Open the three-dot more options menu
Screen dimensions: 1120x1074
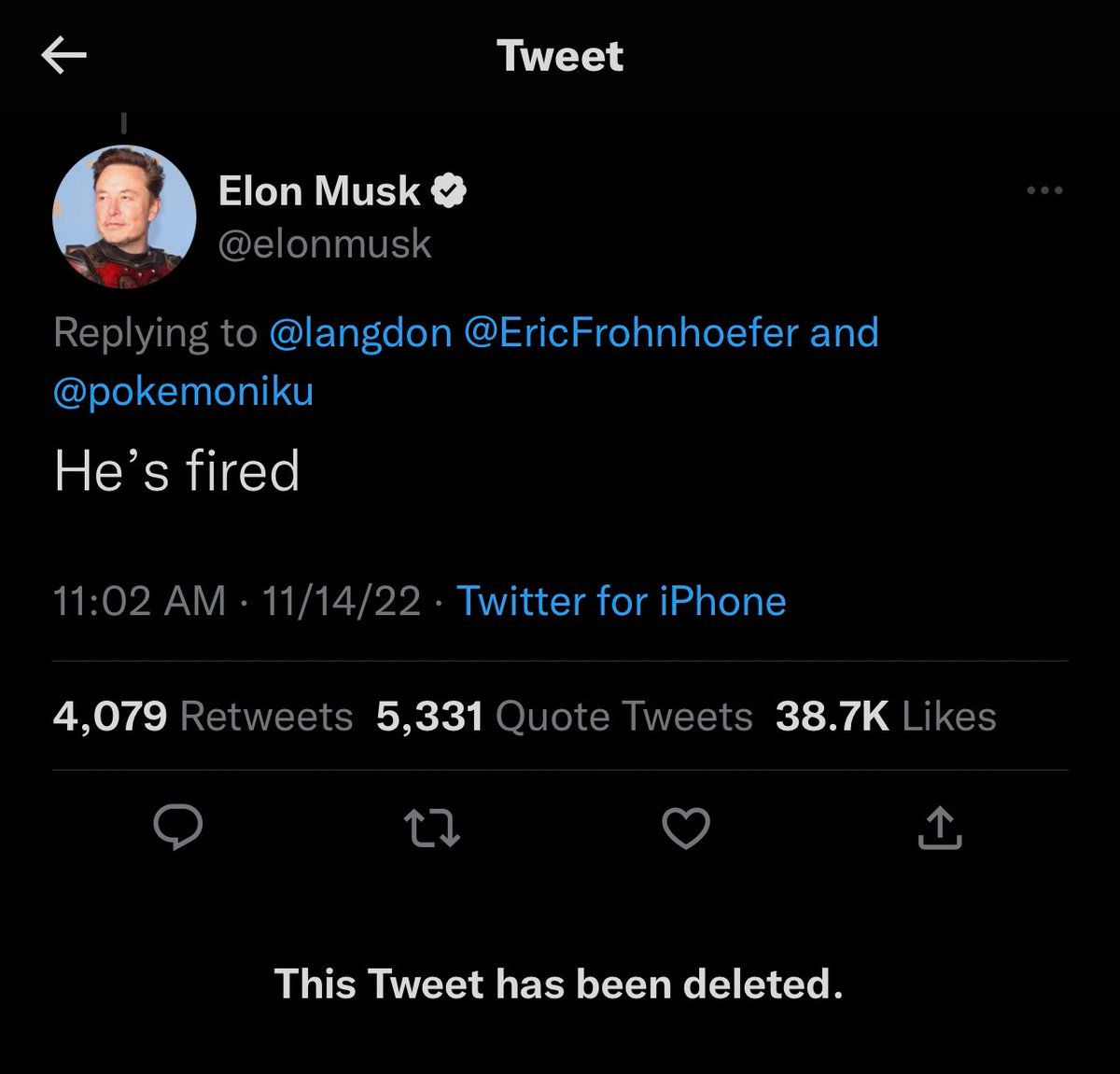click(1044, 191)
